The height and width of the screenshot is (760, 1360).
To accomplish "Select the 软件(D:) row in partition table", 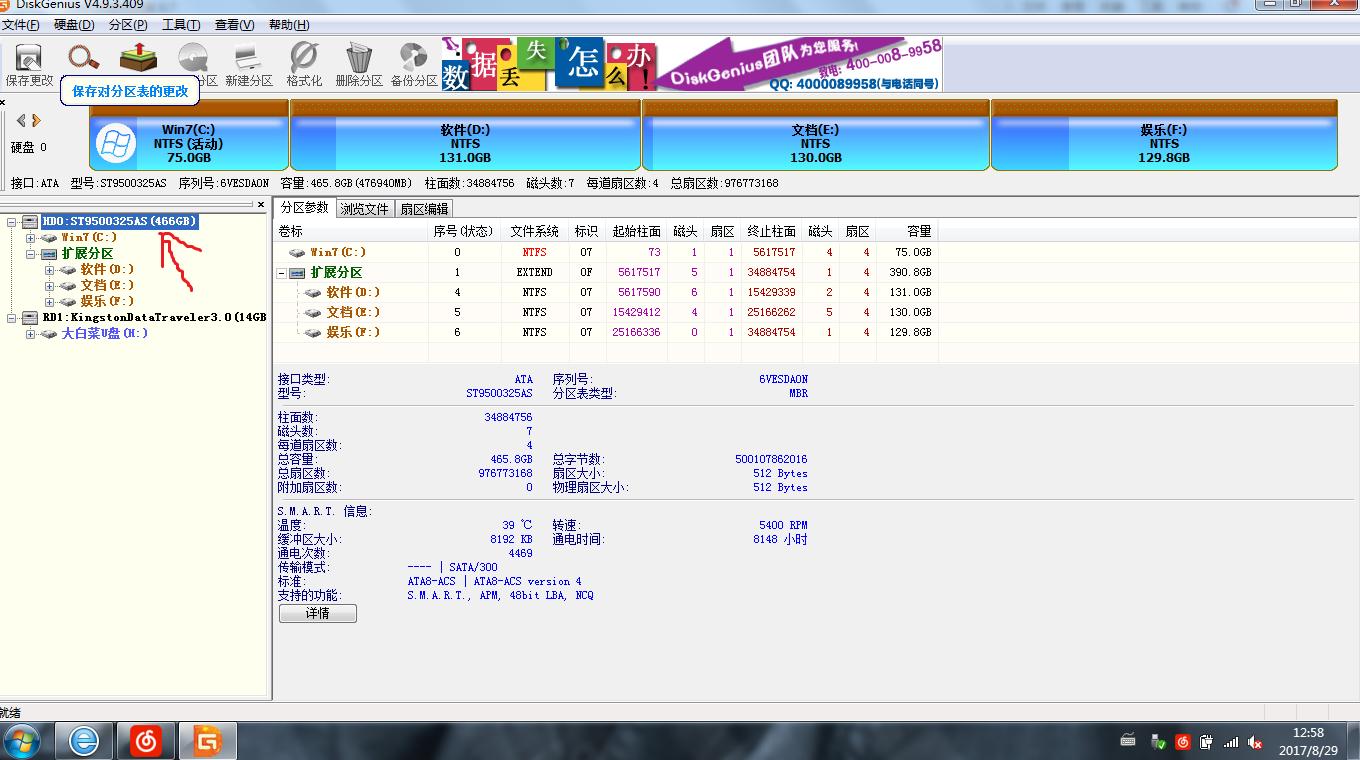I will pos(606,293).
